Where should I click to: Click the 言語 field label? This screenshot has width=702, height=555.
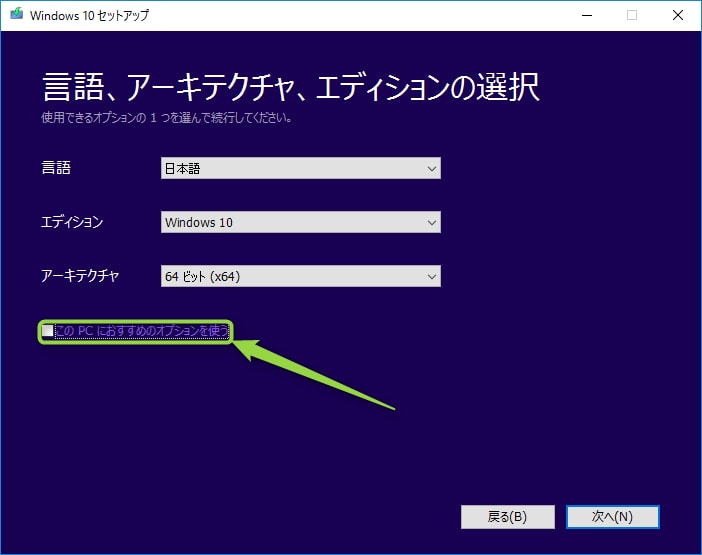click(57, 169)
